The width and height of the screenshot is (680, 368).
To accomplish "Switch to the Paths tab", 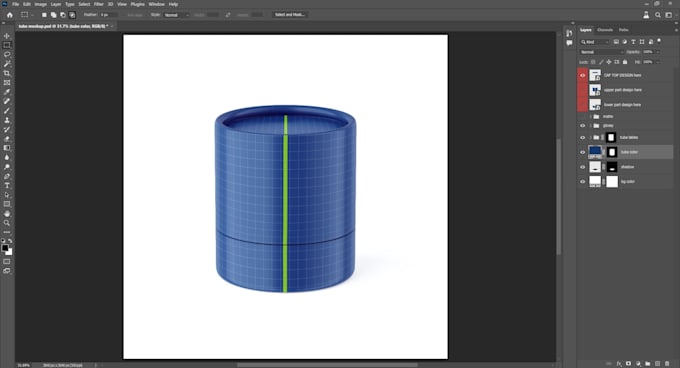I will tap(624, 30).
